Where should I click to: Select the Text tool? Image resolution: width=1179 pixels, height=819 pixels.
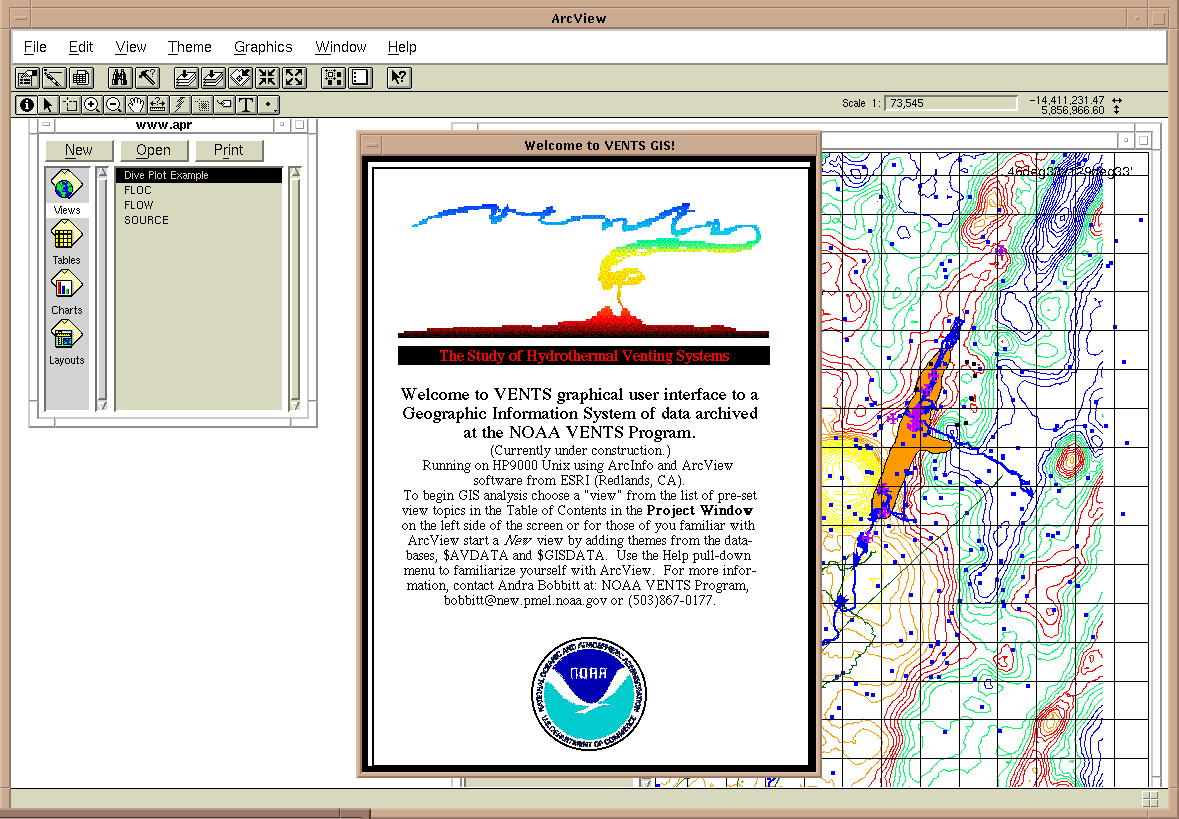click(x=246, y=105)
